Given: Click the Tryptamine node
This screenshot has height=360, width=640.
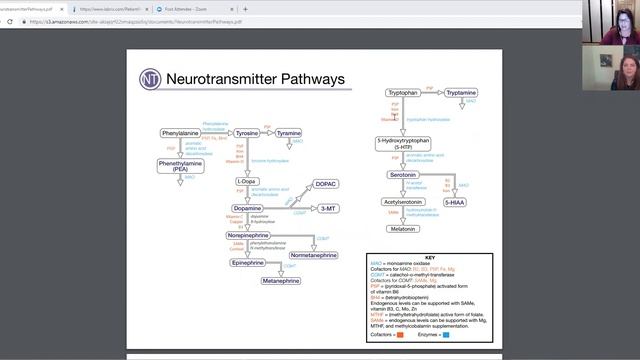Looking at the screenshot, I should pyautogui.click(x=461, y=93).
